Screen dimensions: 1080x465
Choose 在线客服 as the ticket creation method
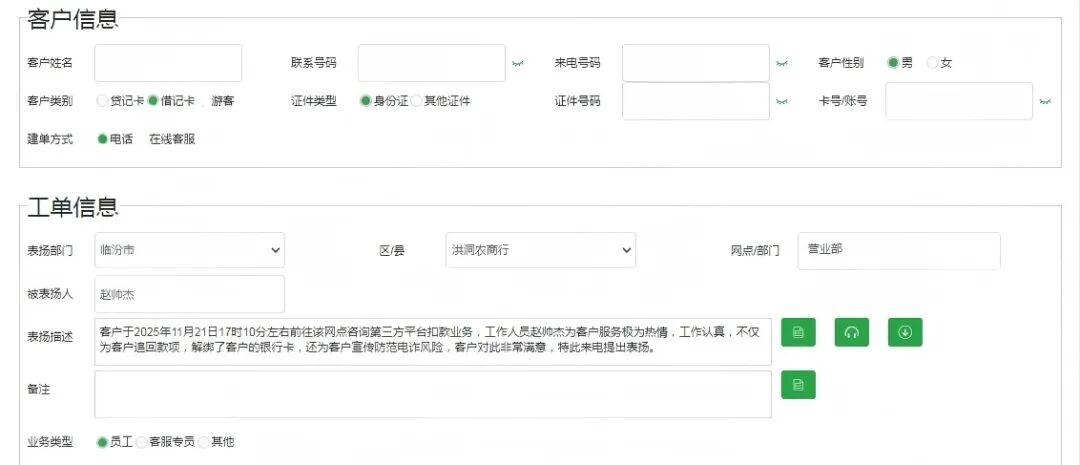coord(172,140)
